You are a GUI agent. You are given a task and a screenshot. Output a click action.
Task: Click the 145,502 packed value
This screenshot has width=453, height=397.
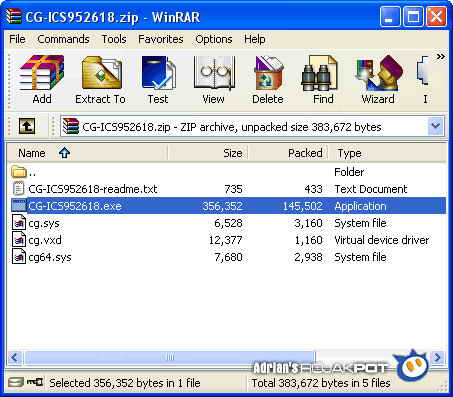click(x=303, y=206)
